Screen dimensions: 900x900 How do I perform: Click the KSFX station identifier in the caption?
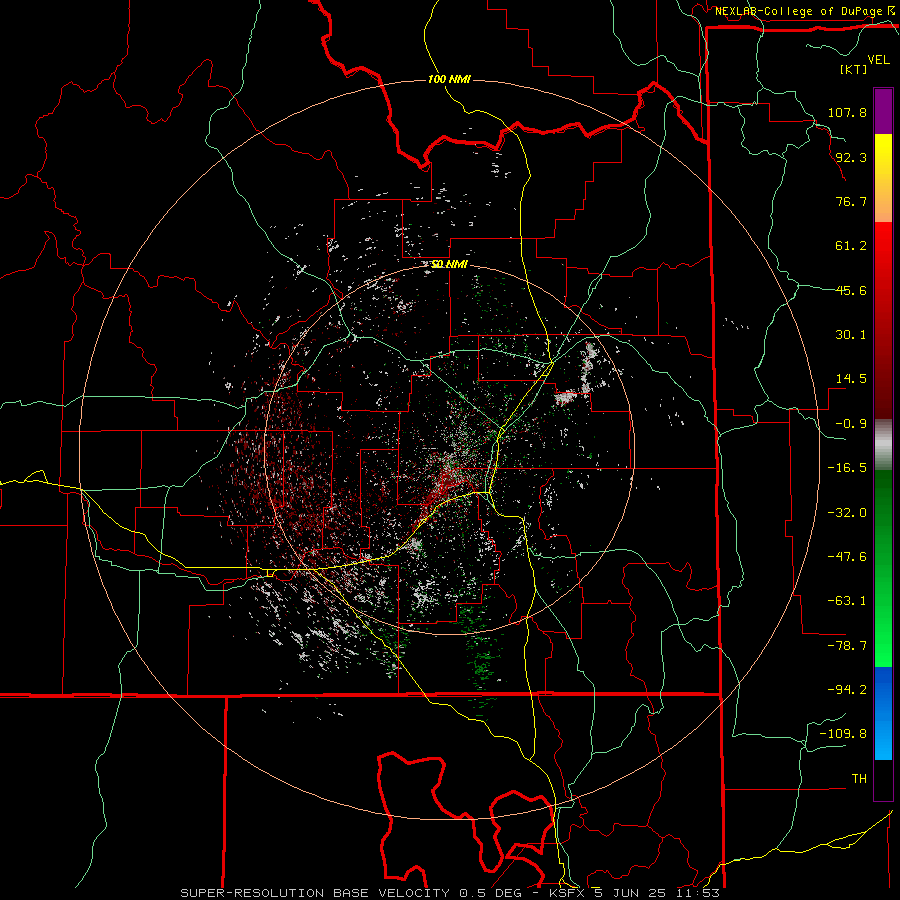click(x=567, y=893)
